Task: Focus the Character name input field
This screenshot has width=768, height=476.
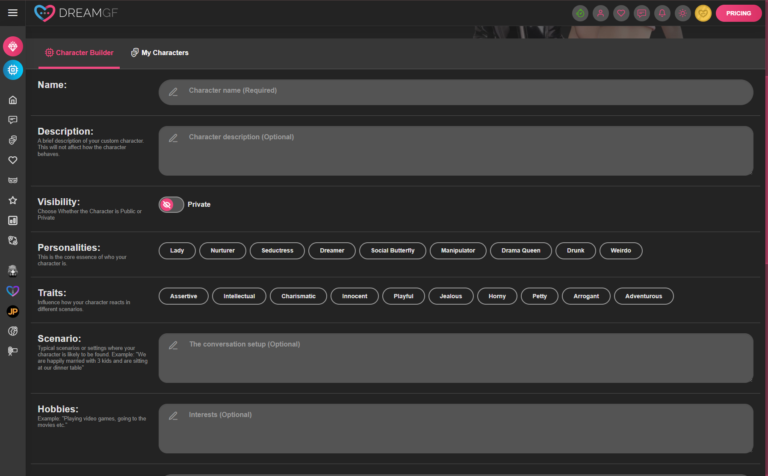Action: (455, 91)
